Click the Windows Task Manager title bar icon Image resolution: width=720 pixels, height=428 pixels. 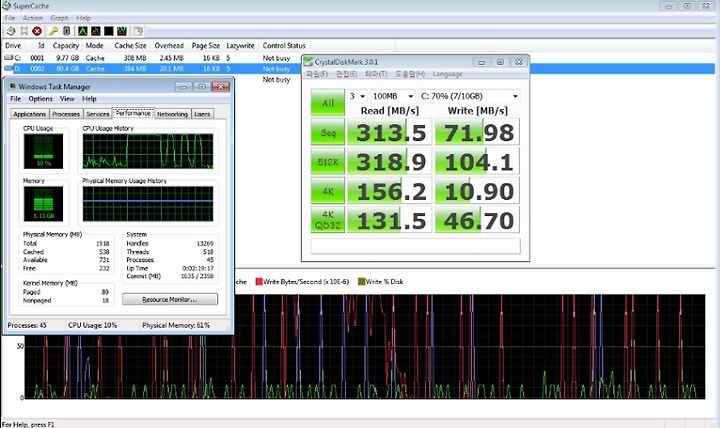click(x=12, y=87)
